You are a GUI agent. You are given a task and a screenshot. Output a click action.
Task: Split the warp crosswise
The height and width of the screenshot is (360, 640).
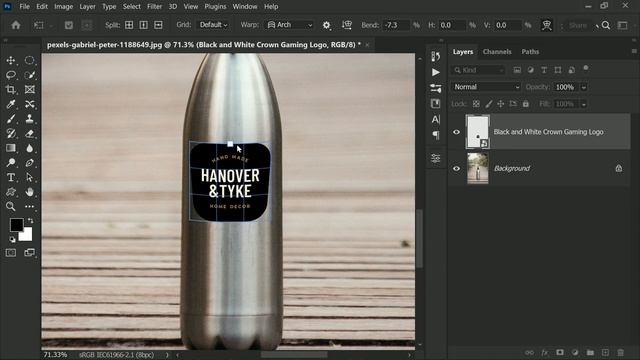click(129, 25)
